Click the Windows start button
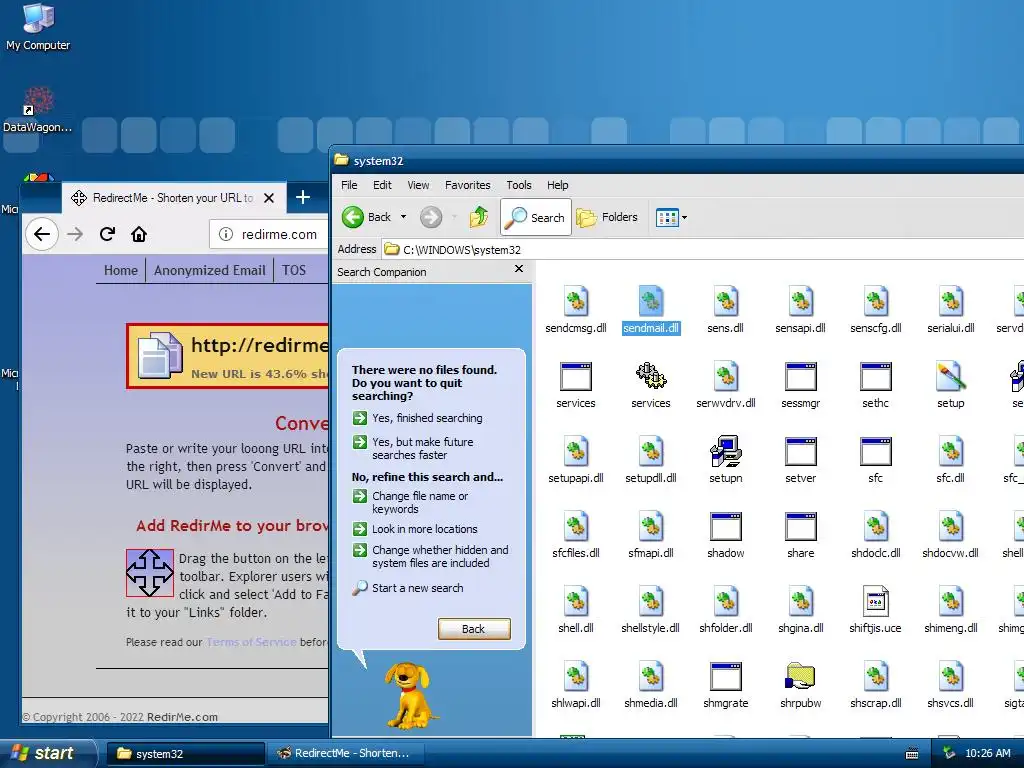Viewport: 1024px width, 768px height. [x=47, y=753]
